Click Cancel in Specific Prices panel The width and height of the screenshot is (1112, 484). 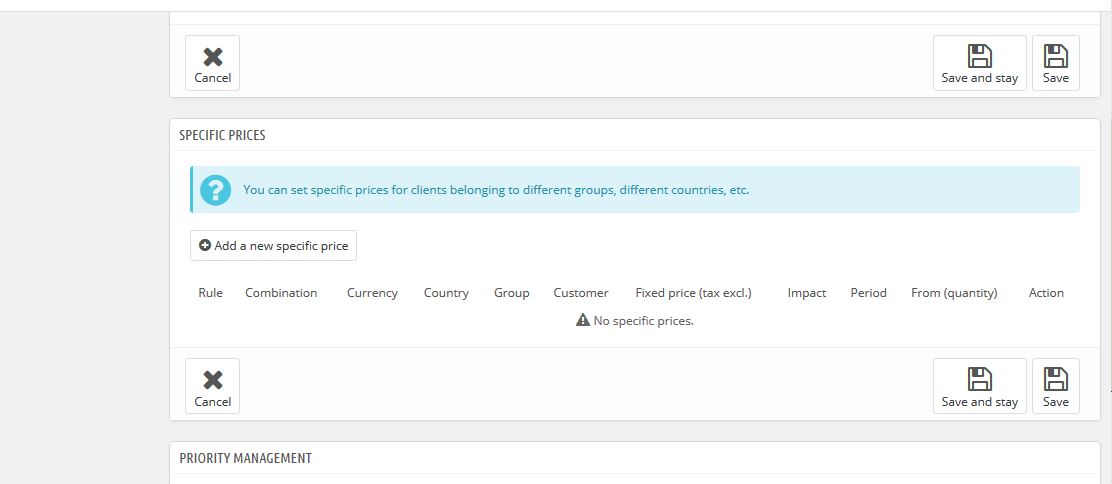(x=212, y=386)
